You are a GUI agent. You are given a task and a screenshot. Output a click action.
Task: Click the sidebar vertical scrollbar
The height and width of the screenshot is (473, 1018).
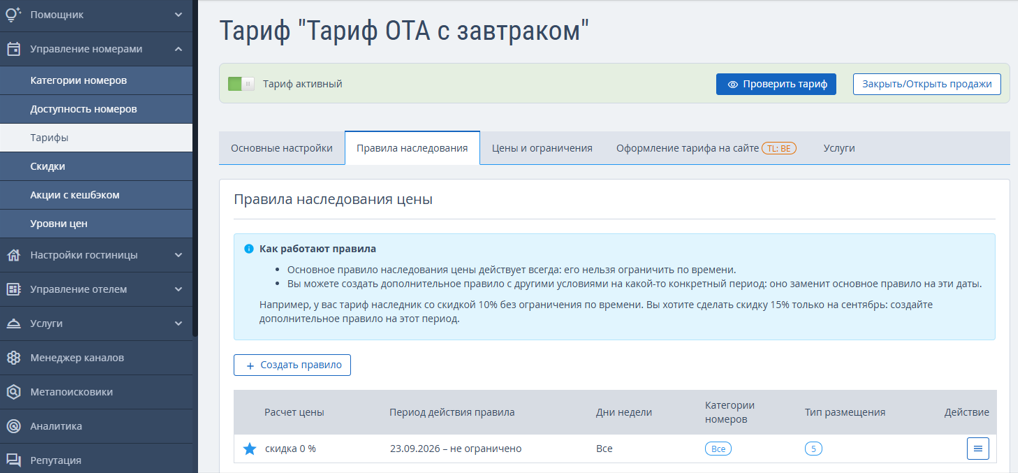click(195, 169)
